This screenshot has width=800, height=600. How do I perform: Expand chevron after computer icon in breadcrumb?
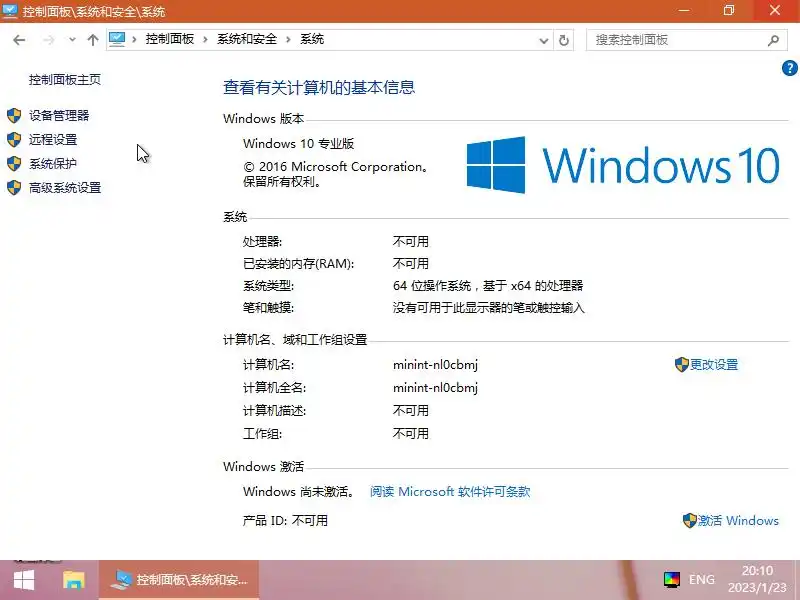(x=134, y=39)
